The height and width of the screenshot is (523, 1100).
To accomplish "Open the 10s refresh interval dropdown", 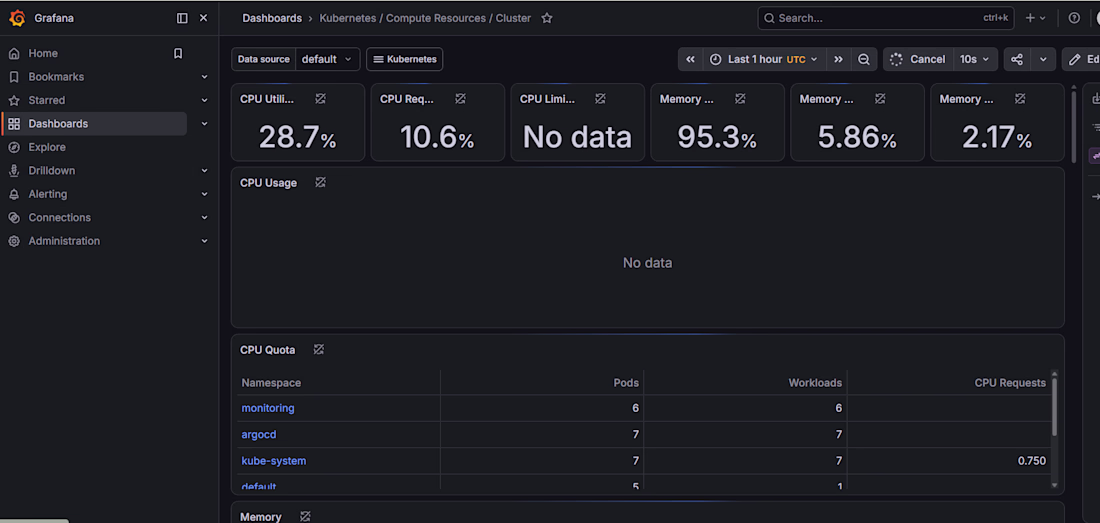I will click(x=975, y=60).
